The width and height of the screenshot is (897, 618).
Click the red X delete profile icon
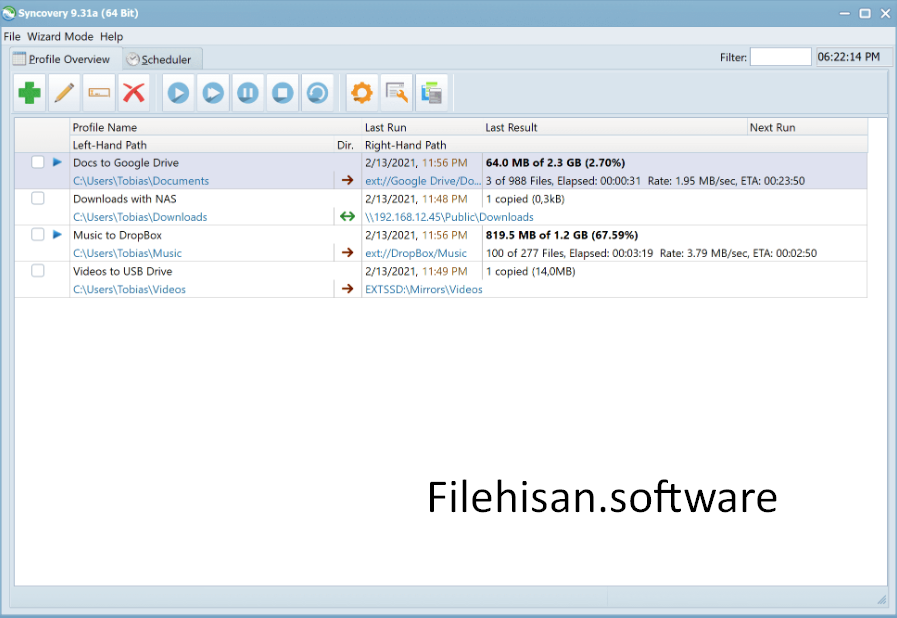133,93
